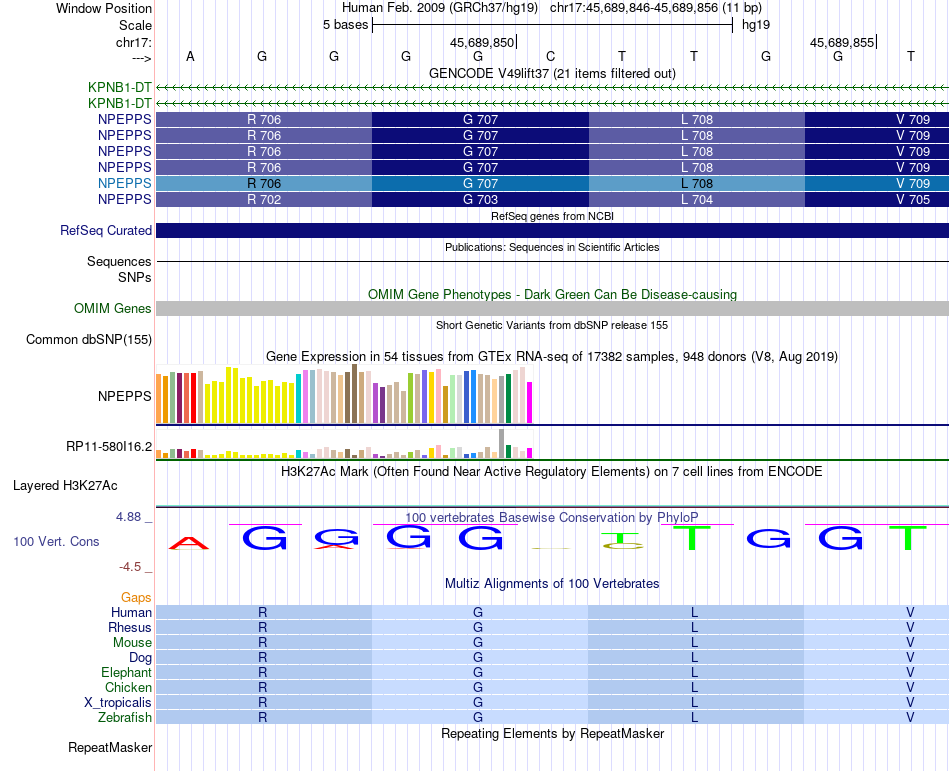The height and width of the screenshot is (771, 950).
Task: Click '100 vertebrates Basewise Conservation by PhyloP' title
Action: coord(552,517)
